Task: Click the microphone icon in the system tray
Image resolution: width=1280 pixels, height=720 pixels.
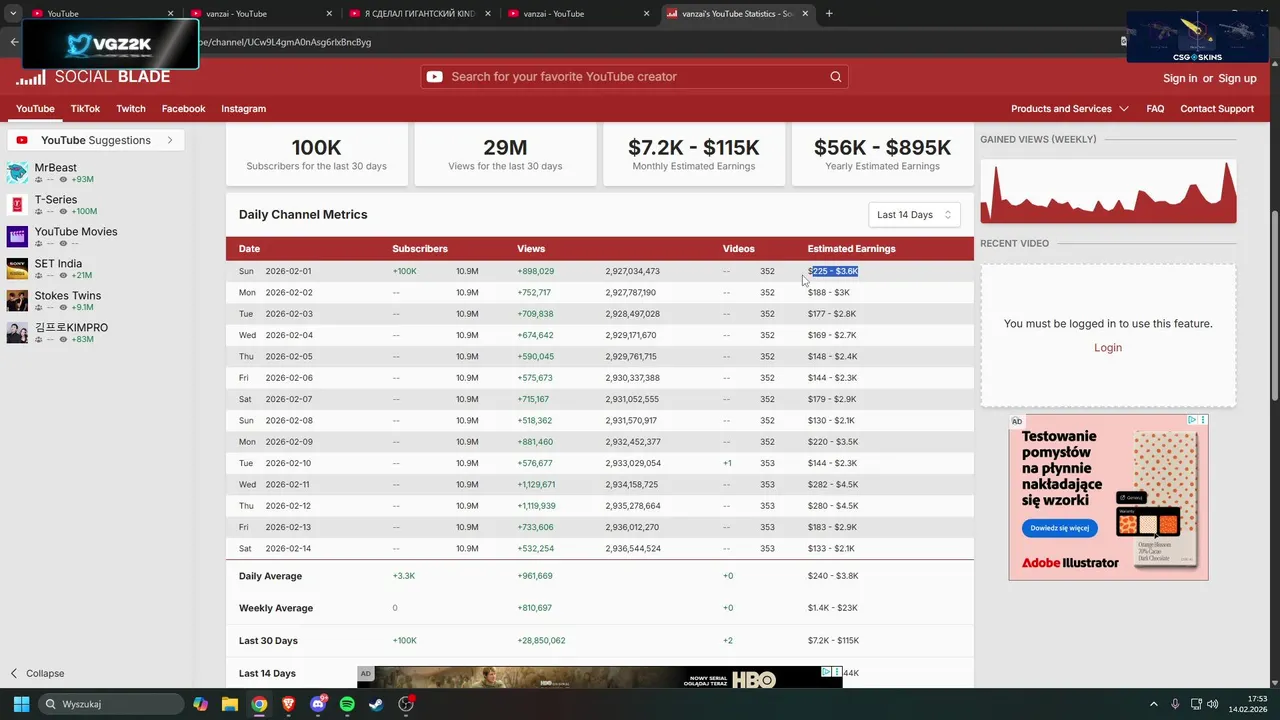Action: 1175,704
